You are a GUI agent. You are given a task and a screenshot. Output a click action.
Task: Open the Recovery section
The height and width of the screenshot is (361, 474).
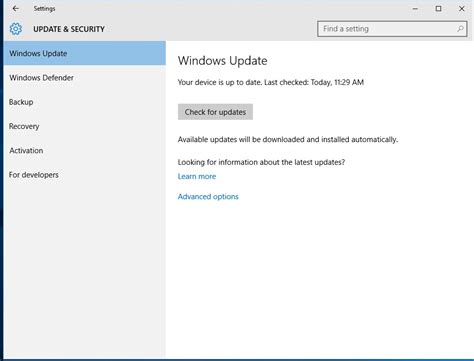[85, 126]
